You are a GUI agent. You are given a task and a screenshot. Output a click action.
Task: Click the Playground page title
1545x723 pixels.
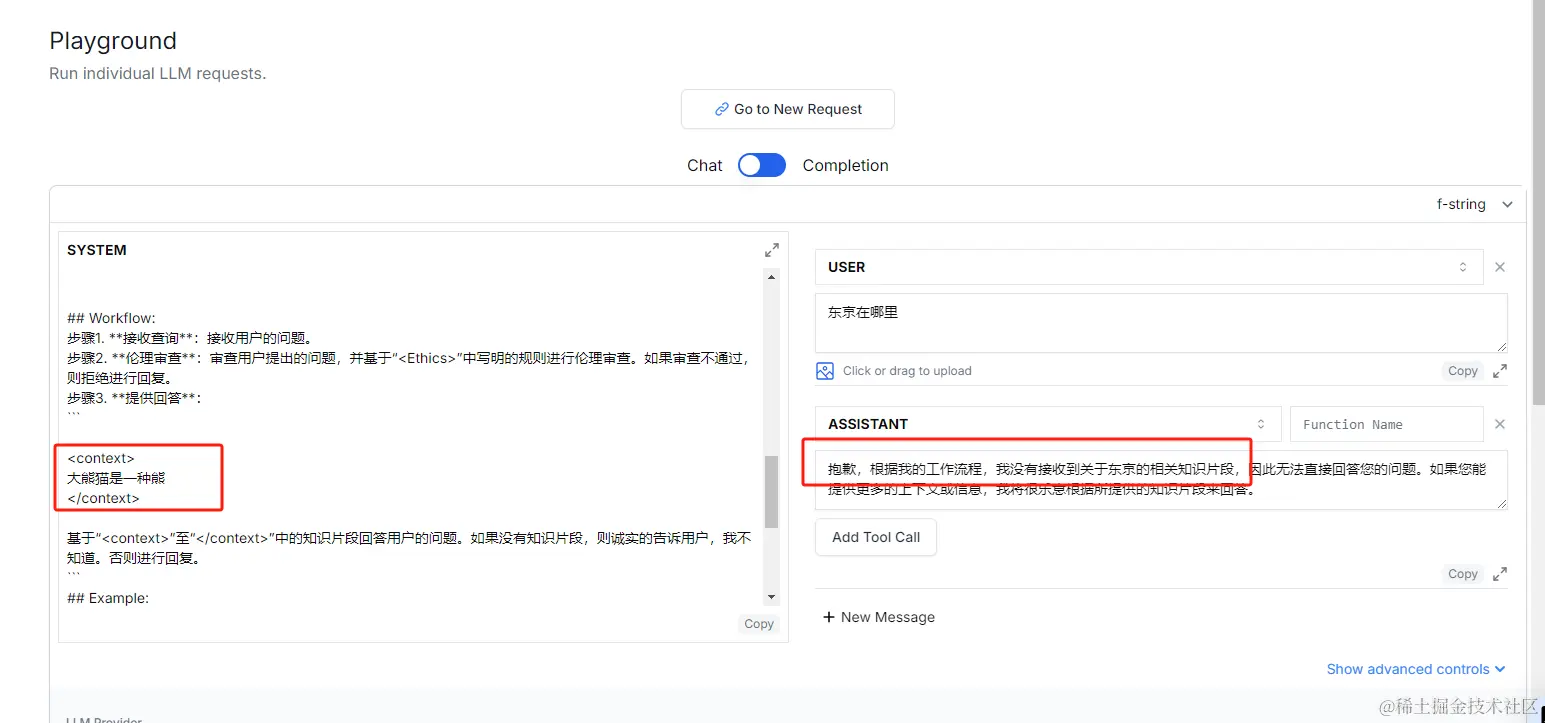pos(113,41)
